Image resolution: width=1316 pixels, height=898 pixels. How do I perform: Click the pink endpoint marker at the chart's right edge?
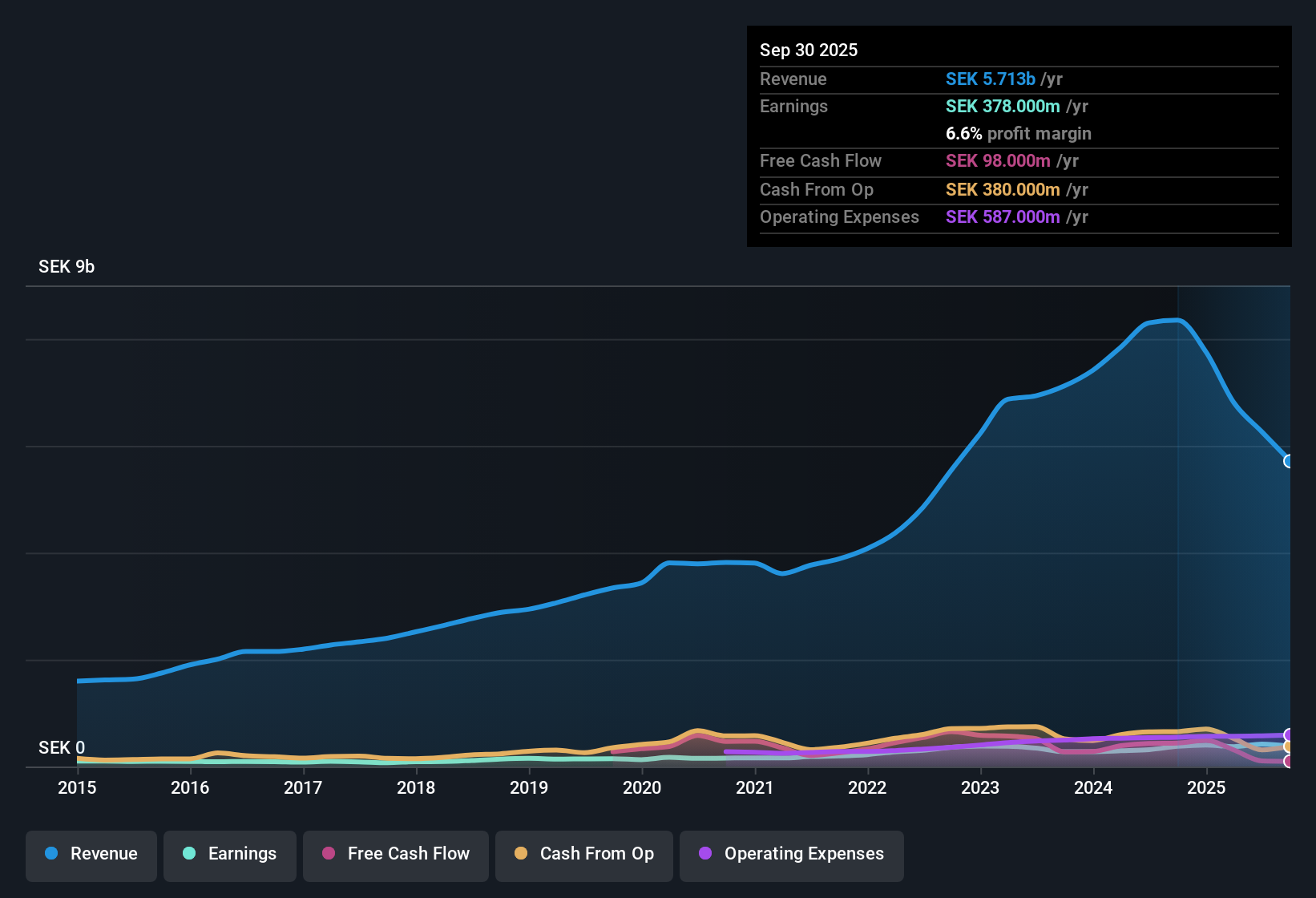[x=1287, y=761]
